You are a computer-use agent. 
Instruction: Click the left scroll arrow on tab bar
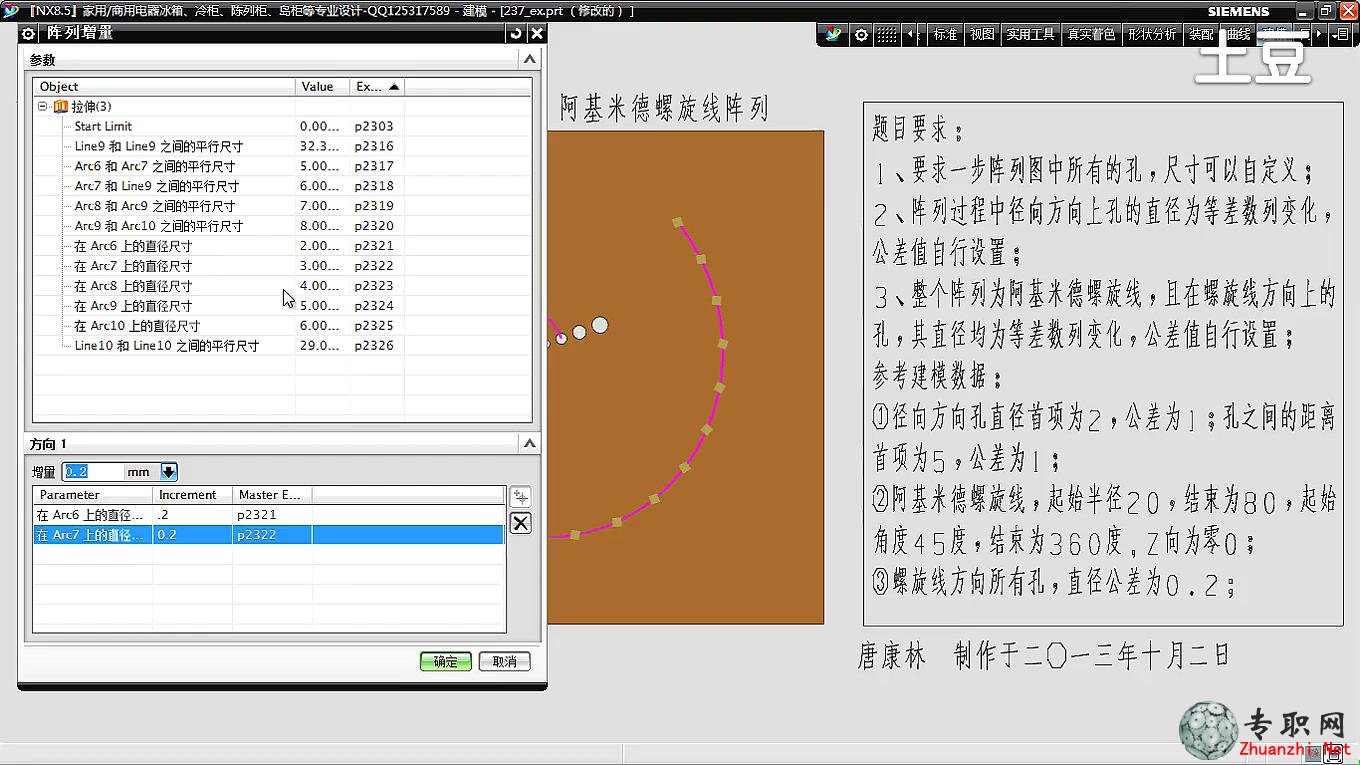[912, 34]
